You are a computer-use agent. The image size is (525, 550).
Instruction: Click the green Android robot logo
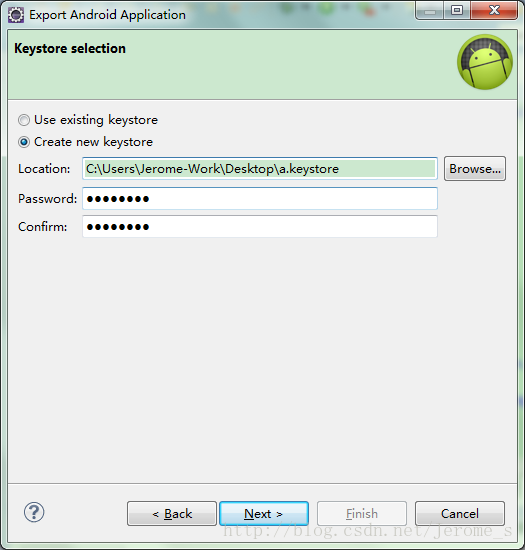[485, 62]
